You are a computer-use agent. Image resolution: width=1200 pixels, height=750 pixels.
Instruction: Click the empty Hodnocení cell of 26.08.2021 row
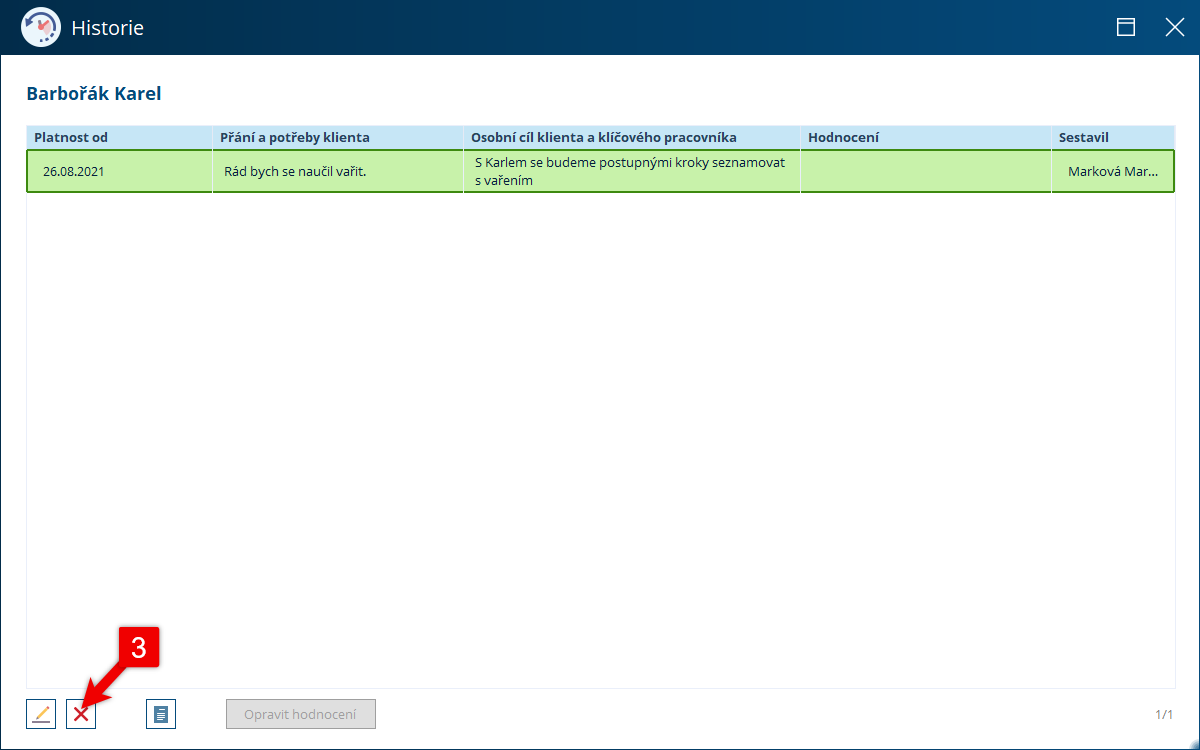coord(926,171)
